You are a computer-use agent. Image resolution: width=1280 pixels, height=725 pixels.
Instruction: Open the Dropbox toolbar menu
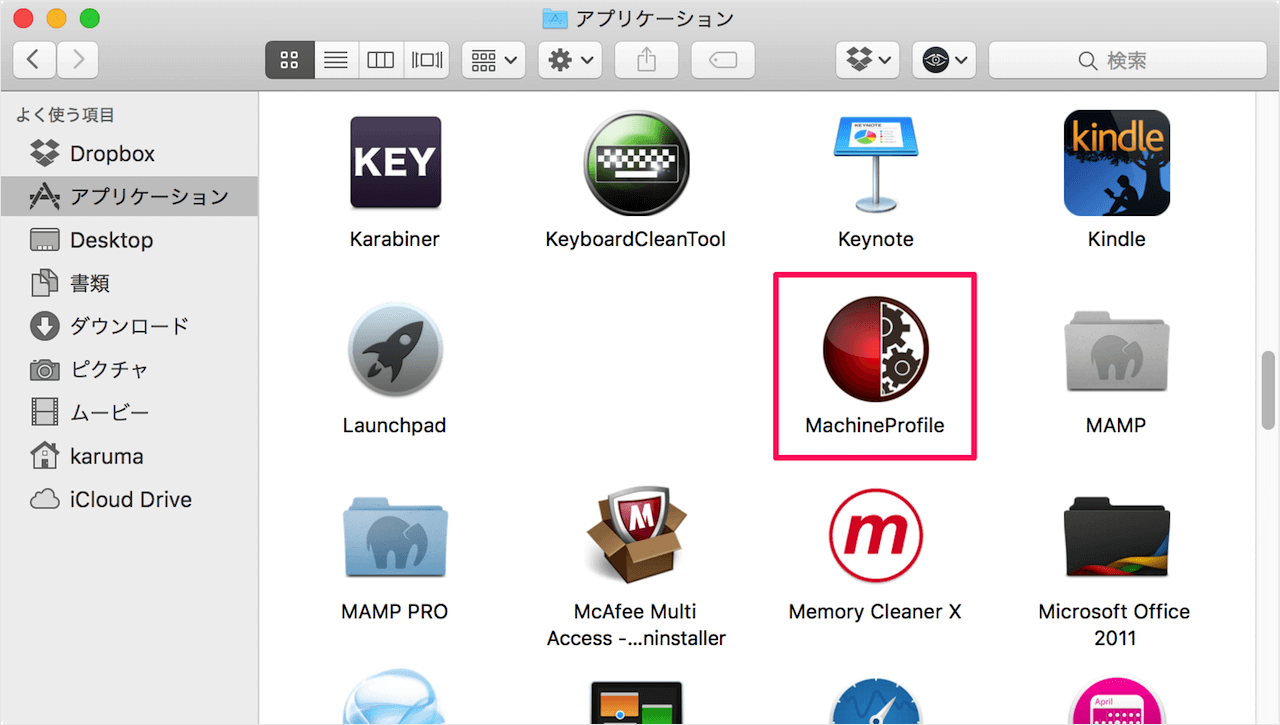(x=866, y=59)
